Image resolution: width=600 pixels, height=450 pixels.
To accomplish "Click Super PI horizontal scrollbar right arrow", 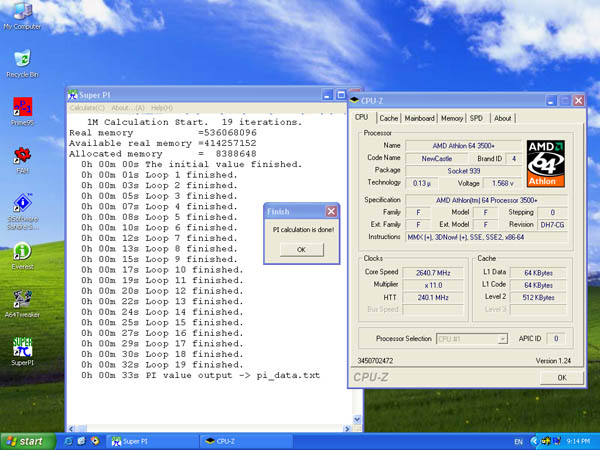I will pyautogui.click(x=347, y=429).
